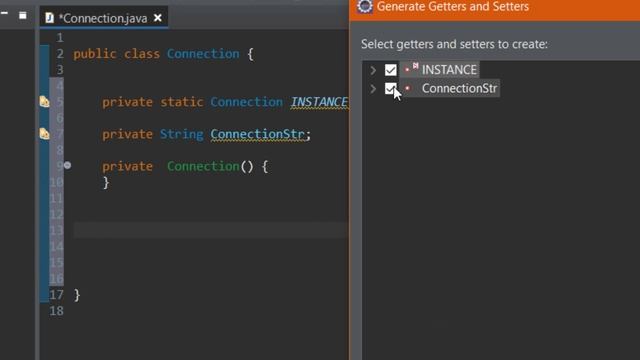Maximize the side view panel
Screen dimensions: 640x360
tap(22, 16)
